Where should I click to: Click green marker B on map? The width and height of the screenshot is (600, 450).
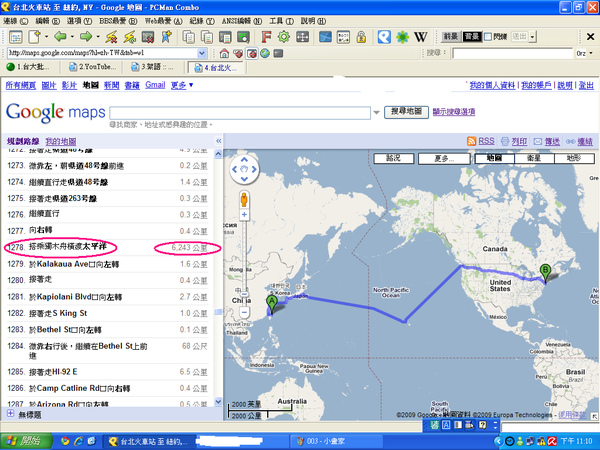(x=545, y=273)
